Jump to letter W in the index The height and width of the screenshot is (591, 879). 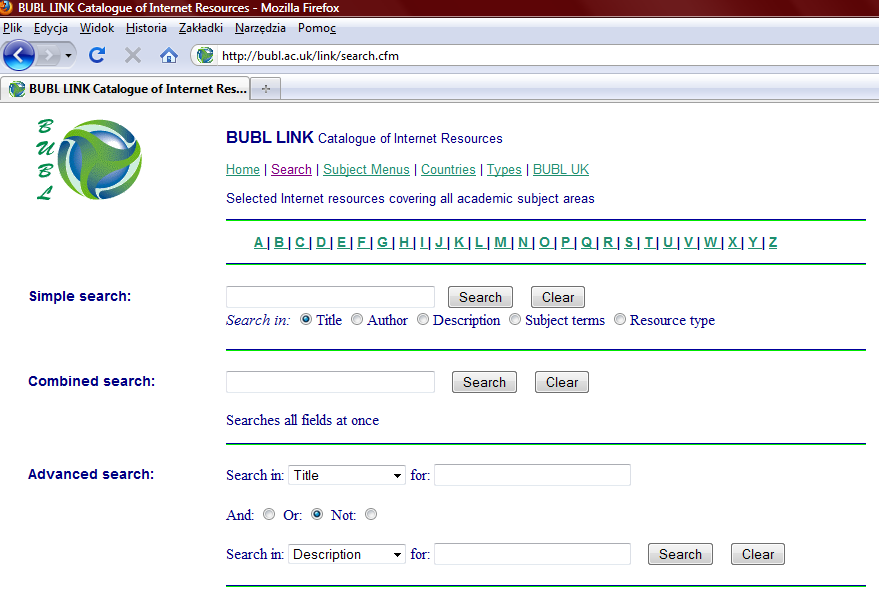tap(711, 242)
